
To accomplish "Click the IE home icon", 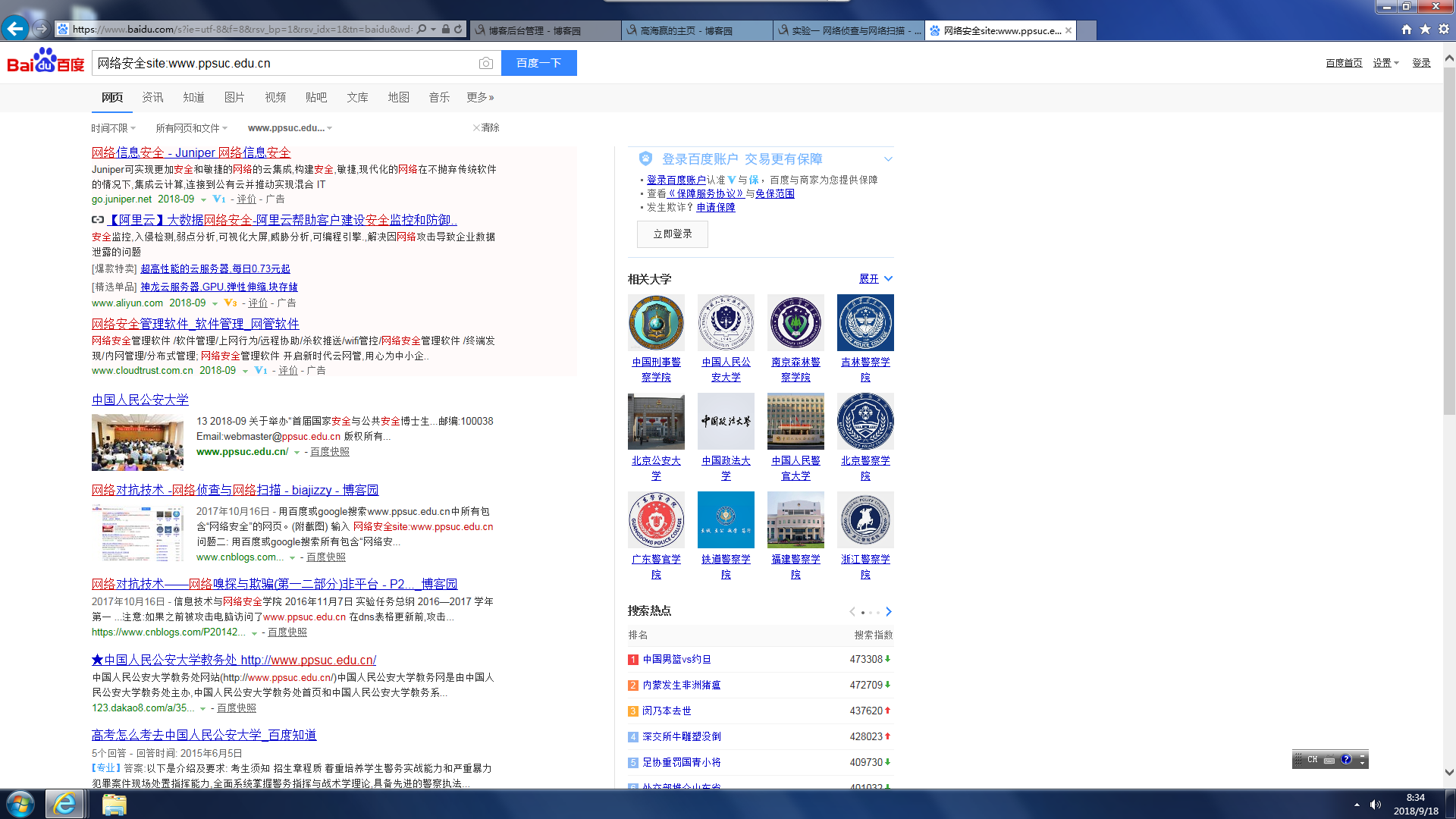I will pyautogui.click(x=1407, y=29).
